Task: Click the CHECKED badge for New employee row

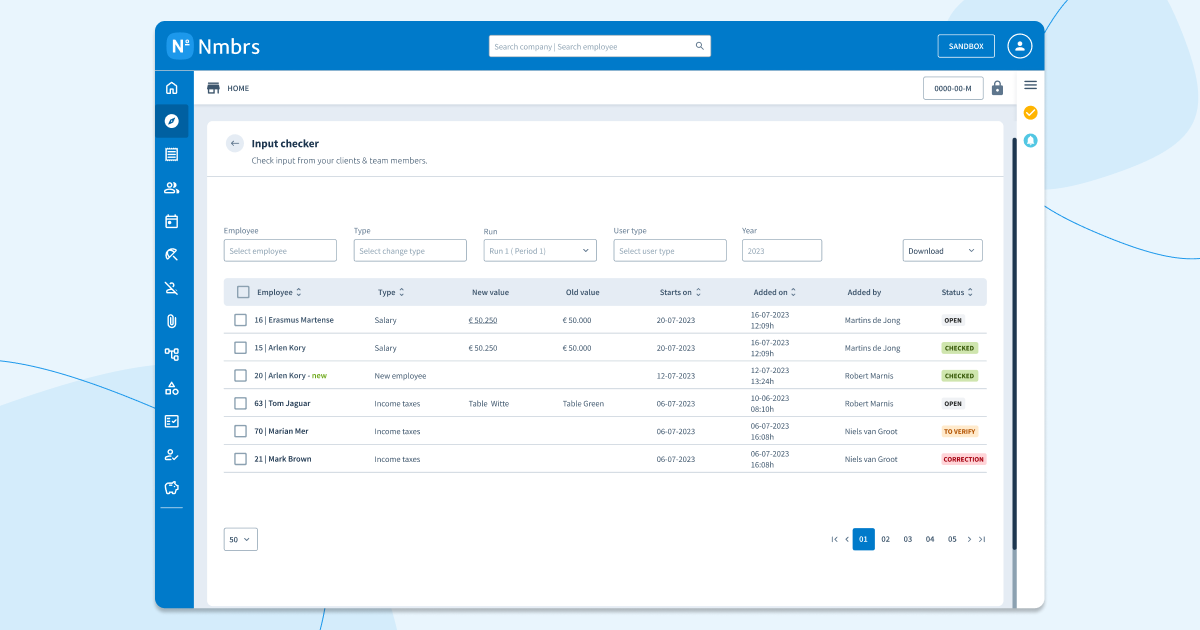Action: [x=959, y=376]
